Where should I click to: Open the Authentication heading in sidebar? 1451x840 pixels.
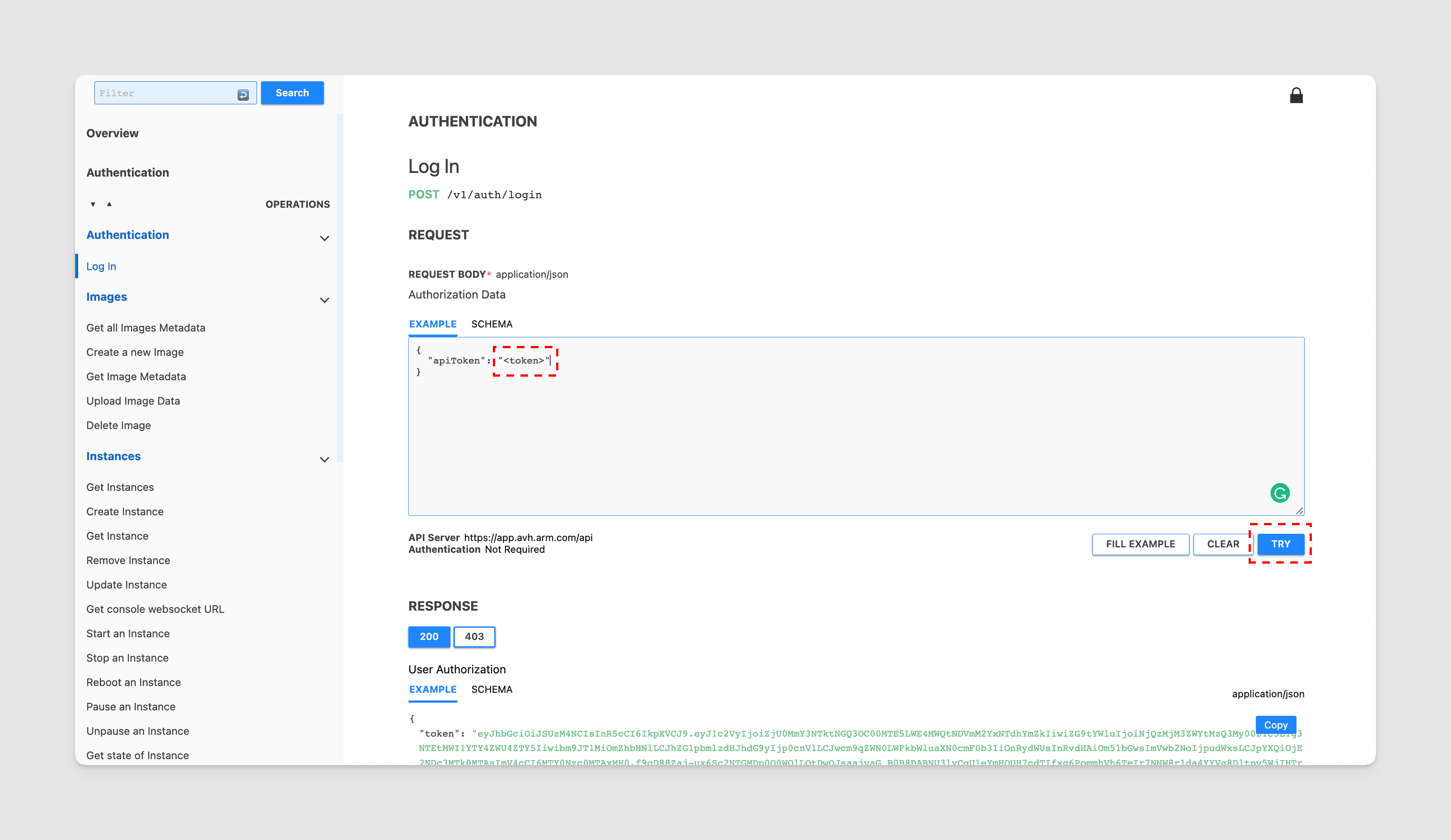point(127,172)
